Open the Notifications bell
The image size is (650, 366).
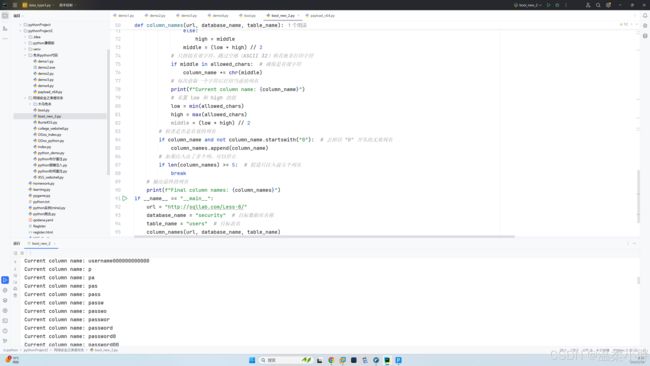point(645,16)
